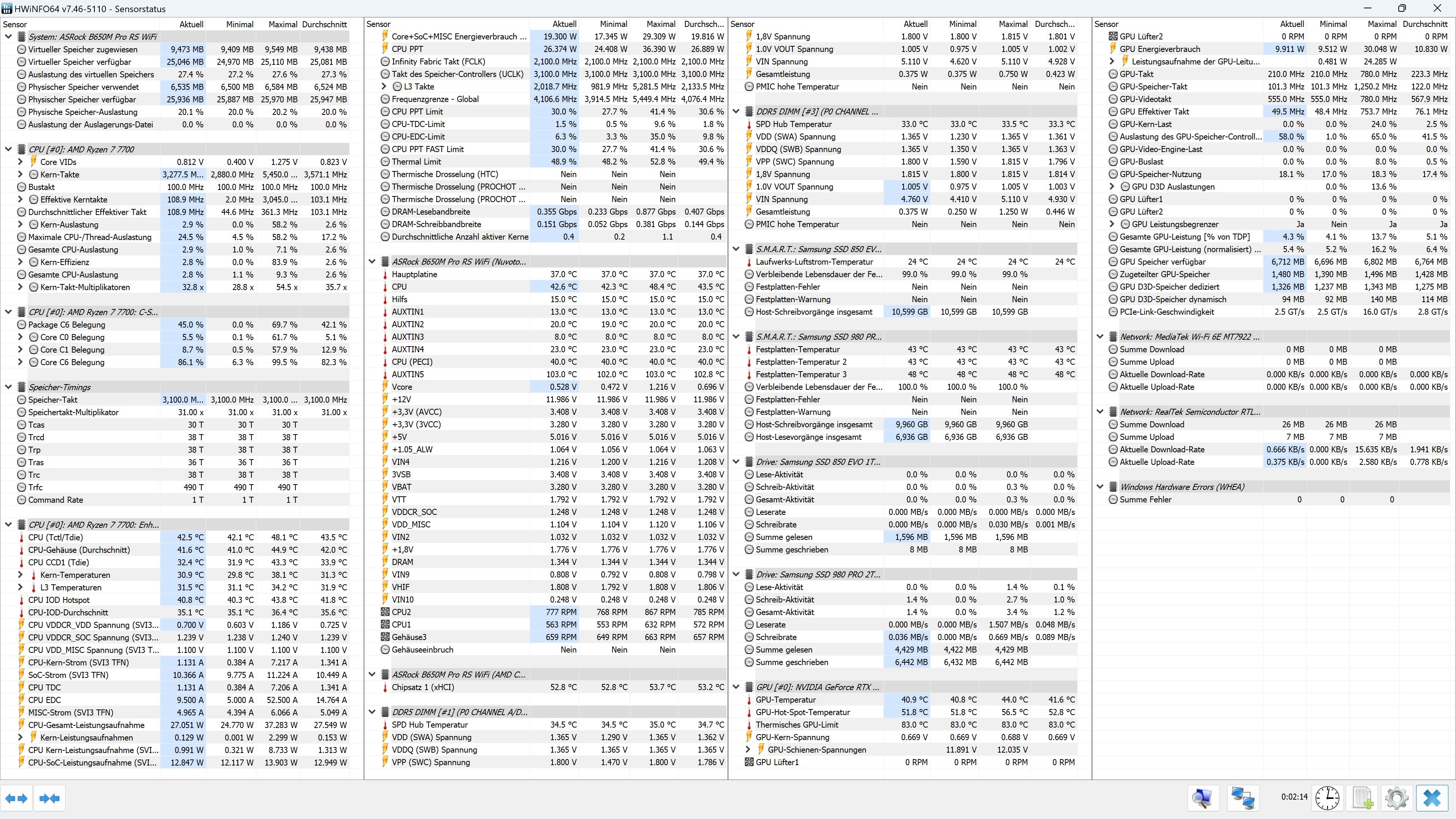Click the chip icon of Windows Hardware Errors
Image resolution: width=1456 pixels, height=819 pixels.
(x=1113, y=486)
